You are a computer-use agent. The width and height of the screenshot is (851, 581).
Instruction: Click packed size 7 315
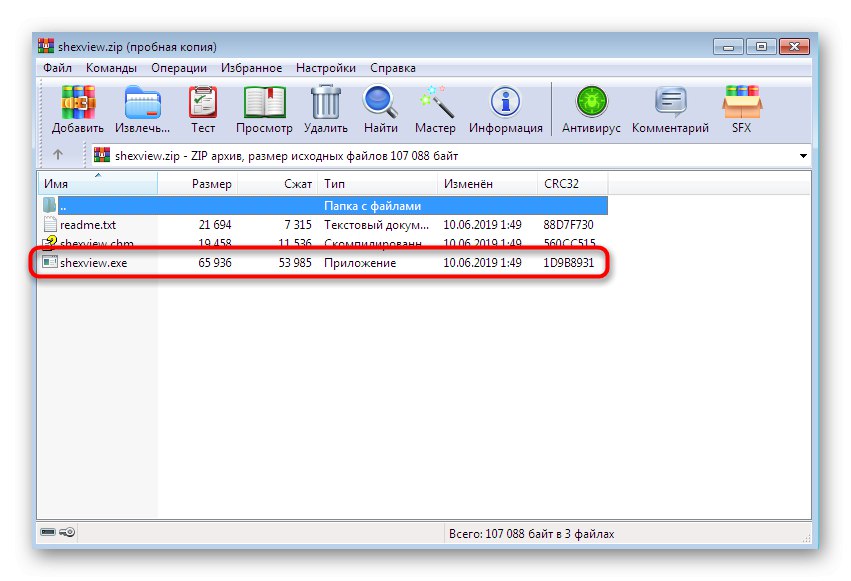point(298,225)
